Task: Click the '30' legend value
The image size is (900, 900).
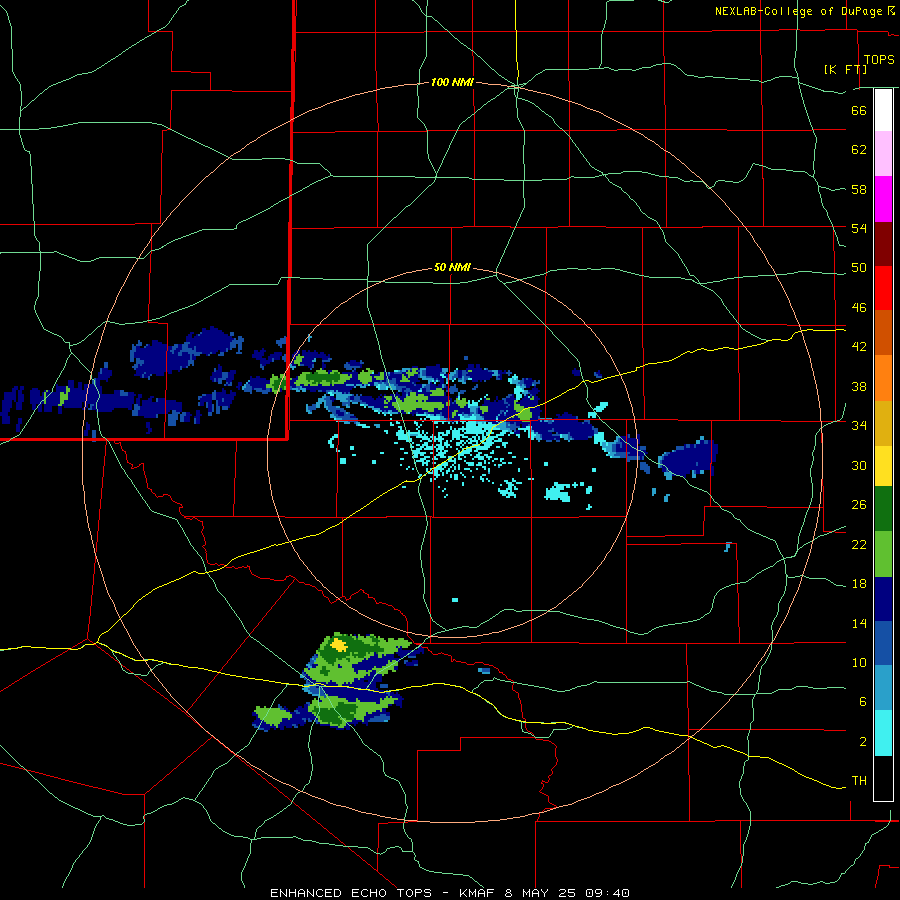Action: click(x=859, y=465)
